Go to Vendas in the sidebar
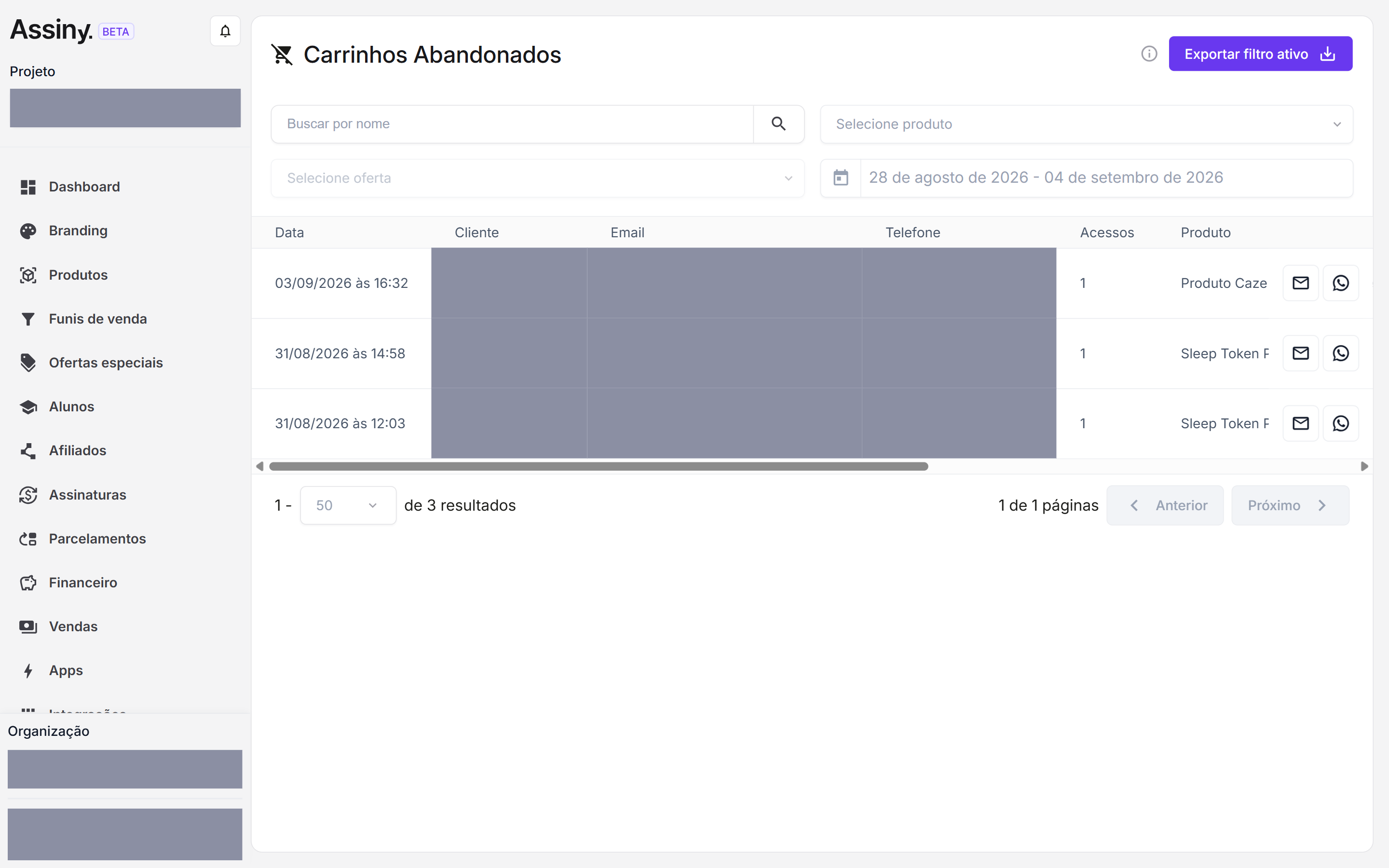1389x868 pixels. coord(73,626)
